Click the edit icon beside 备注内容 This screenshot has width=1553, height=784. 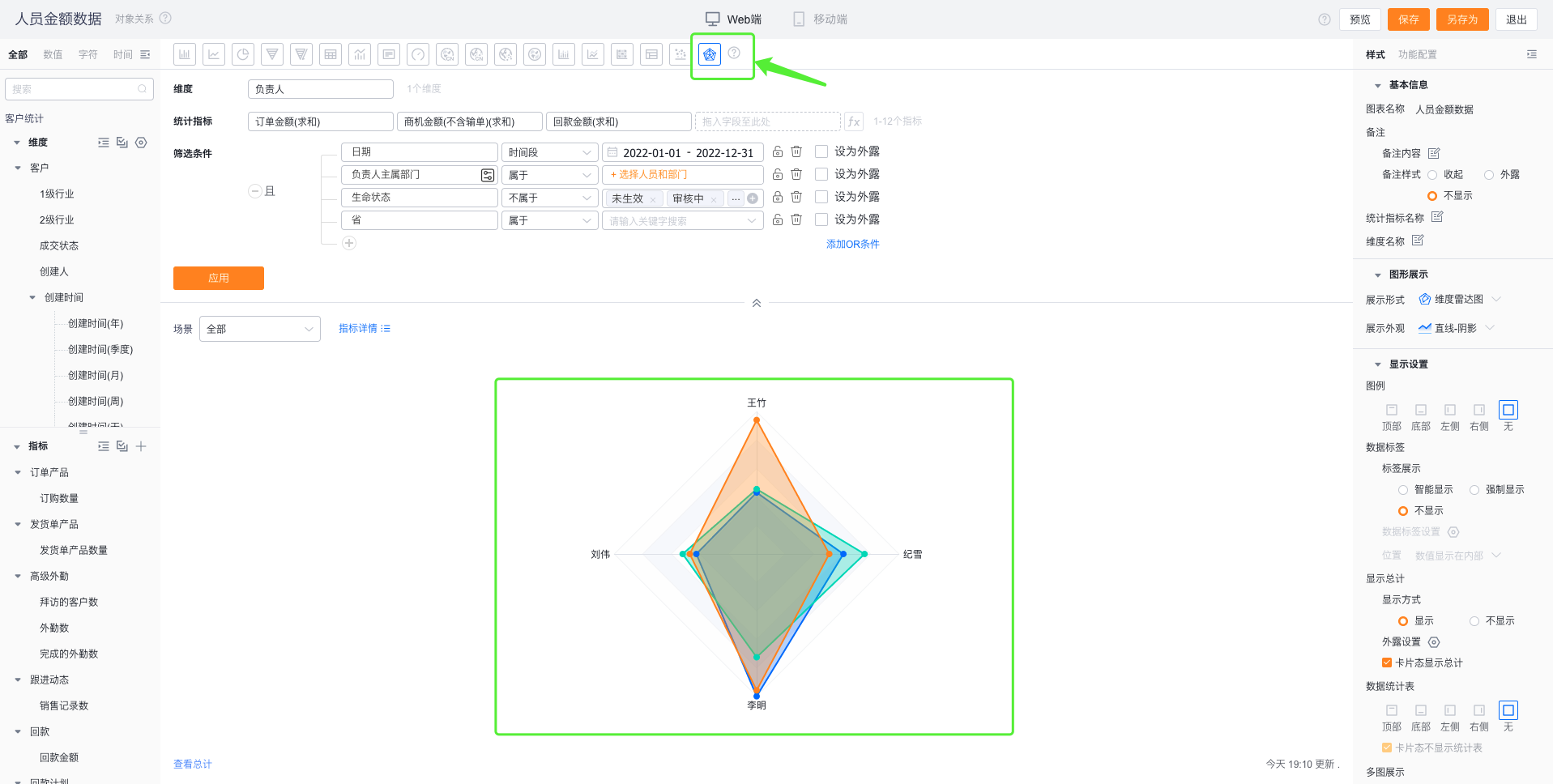point(1434,153)
